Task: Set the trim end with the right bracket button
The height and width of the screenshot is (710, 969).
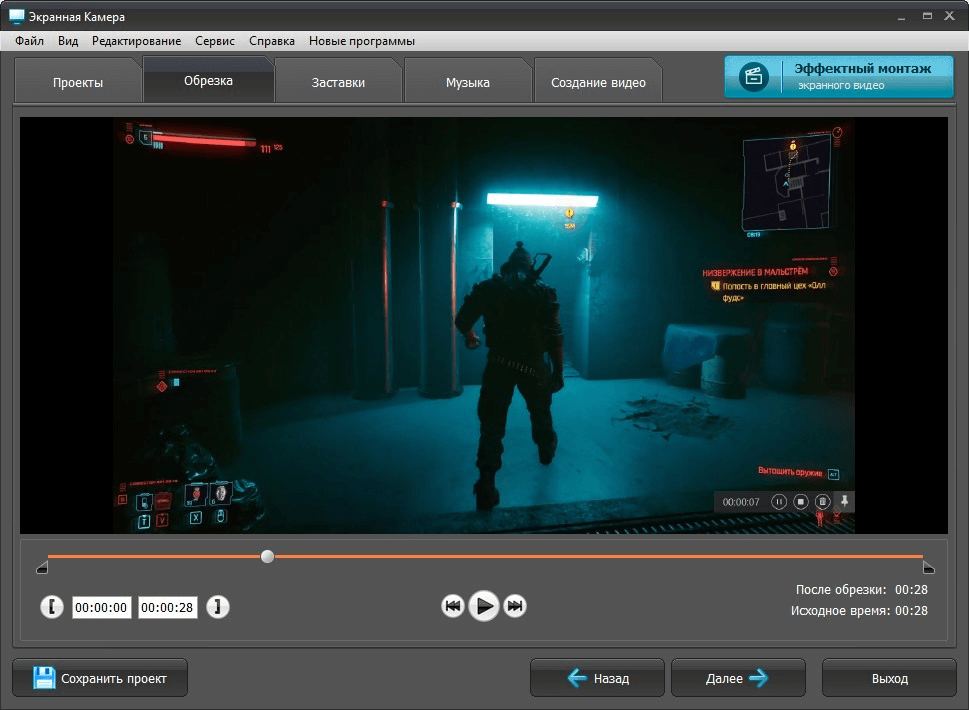Action: coord(218,607)
